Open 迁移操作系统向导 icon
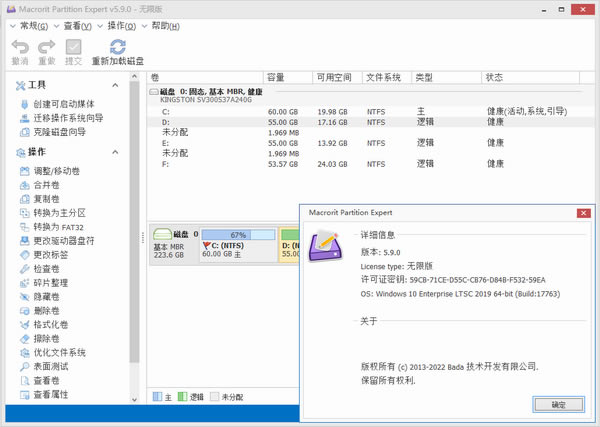Screen dimensions: 600x427 tap(24, 118)
